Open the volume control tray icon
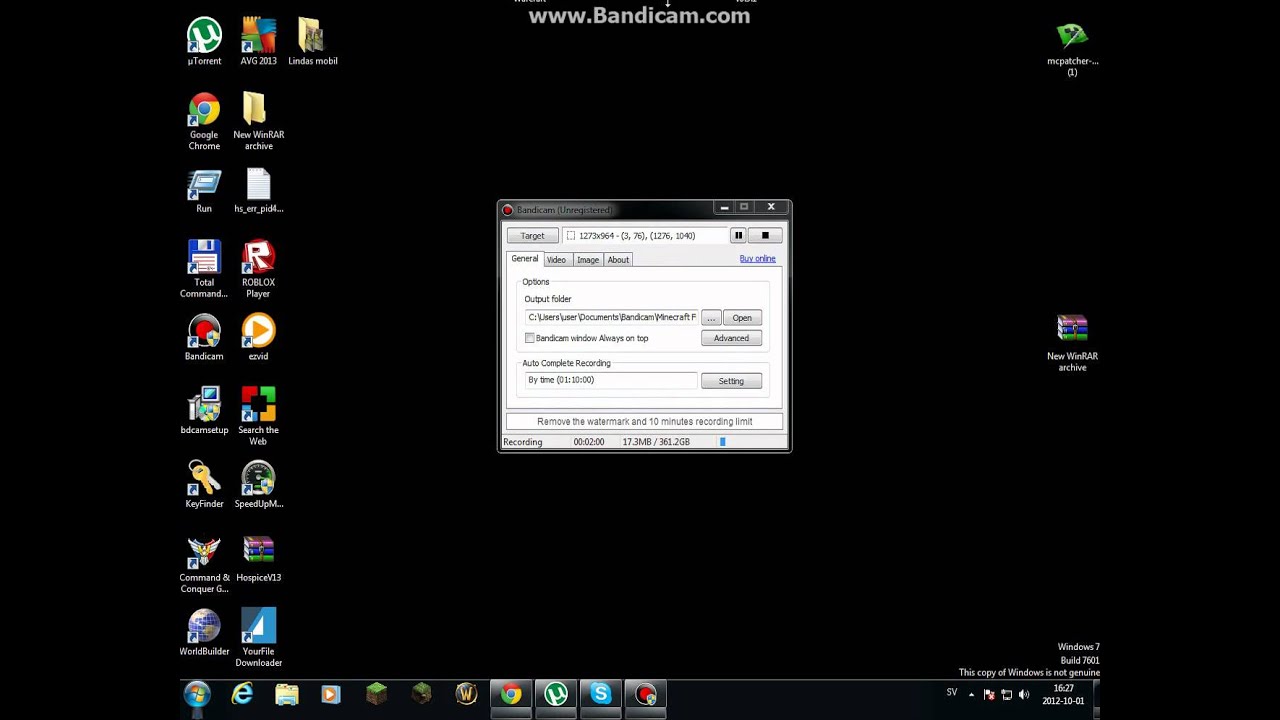This screenshot has height=720, width=1280. click(x=1023, y=695)
